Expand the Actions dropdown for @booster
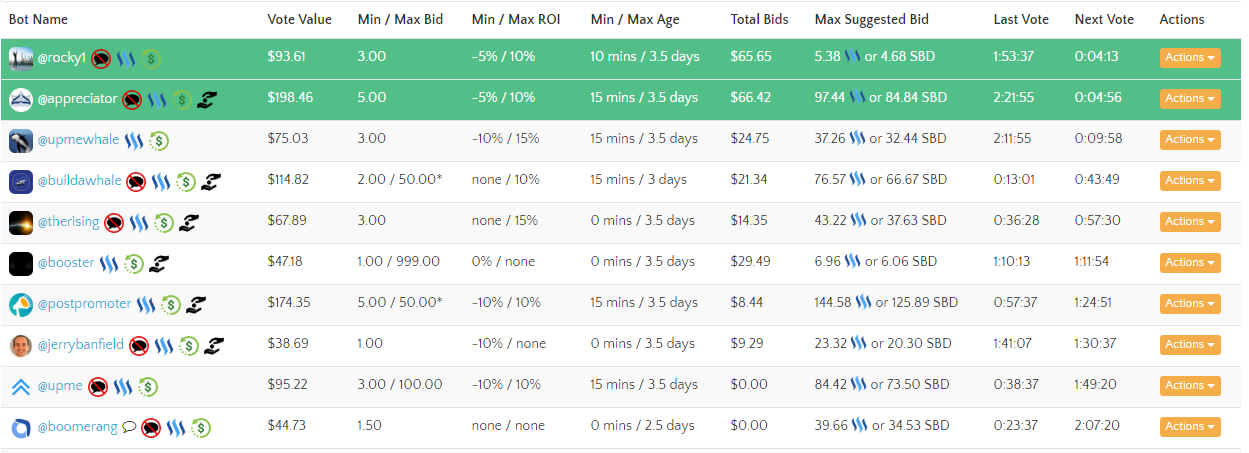The height and width of the screenshot is (453, 1249). [1189, 263]
